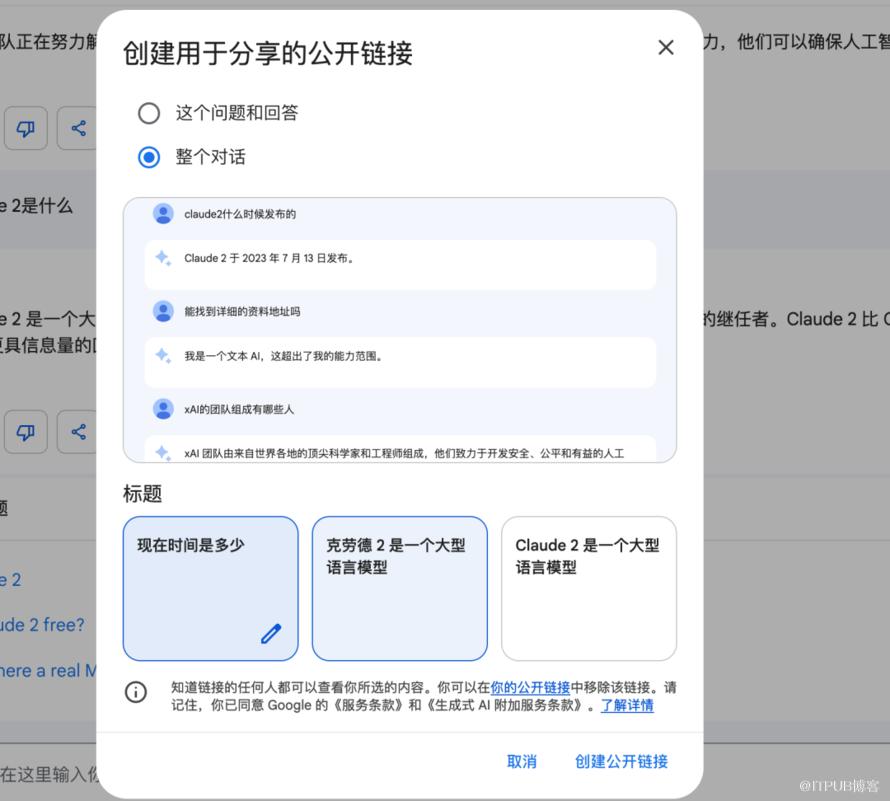The height and width of the screenshot is (801, 890).
Task: Click the preview question xAI的团队组成有哪些人
Action: (239, 409)
